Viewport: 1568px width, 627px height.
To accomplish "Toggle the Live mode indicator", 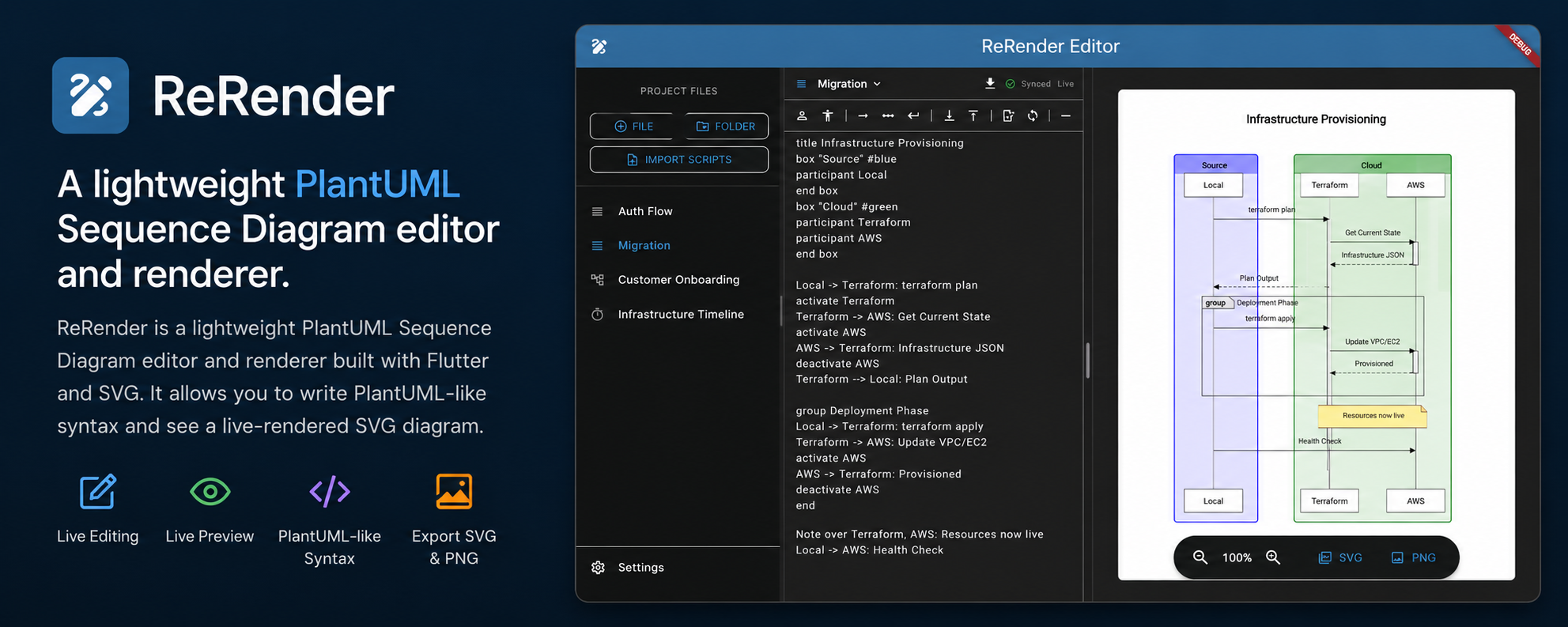I will pyautogui.click(x=1065, y=84).
